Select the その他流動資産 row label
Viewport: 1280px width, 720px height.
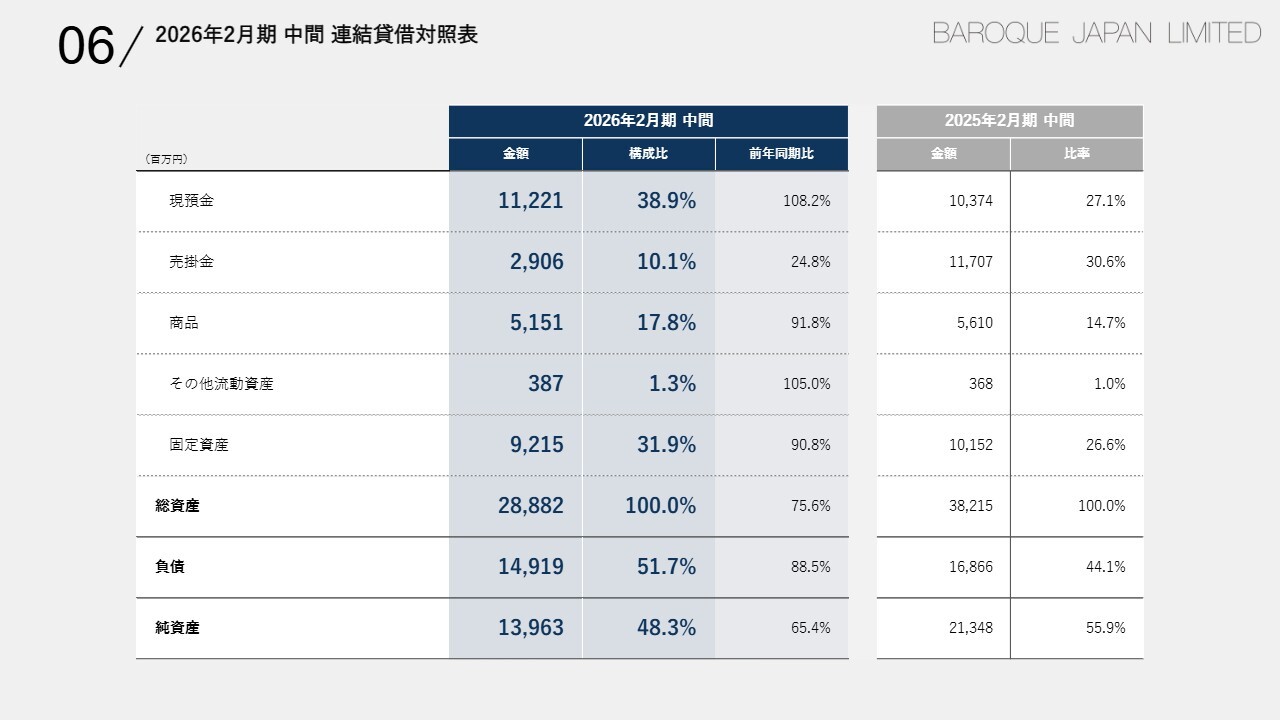(221, 384)
